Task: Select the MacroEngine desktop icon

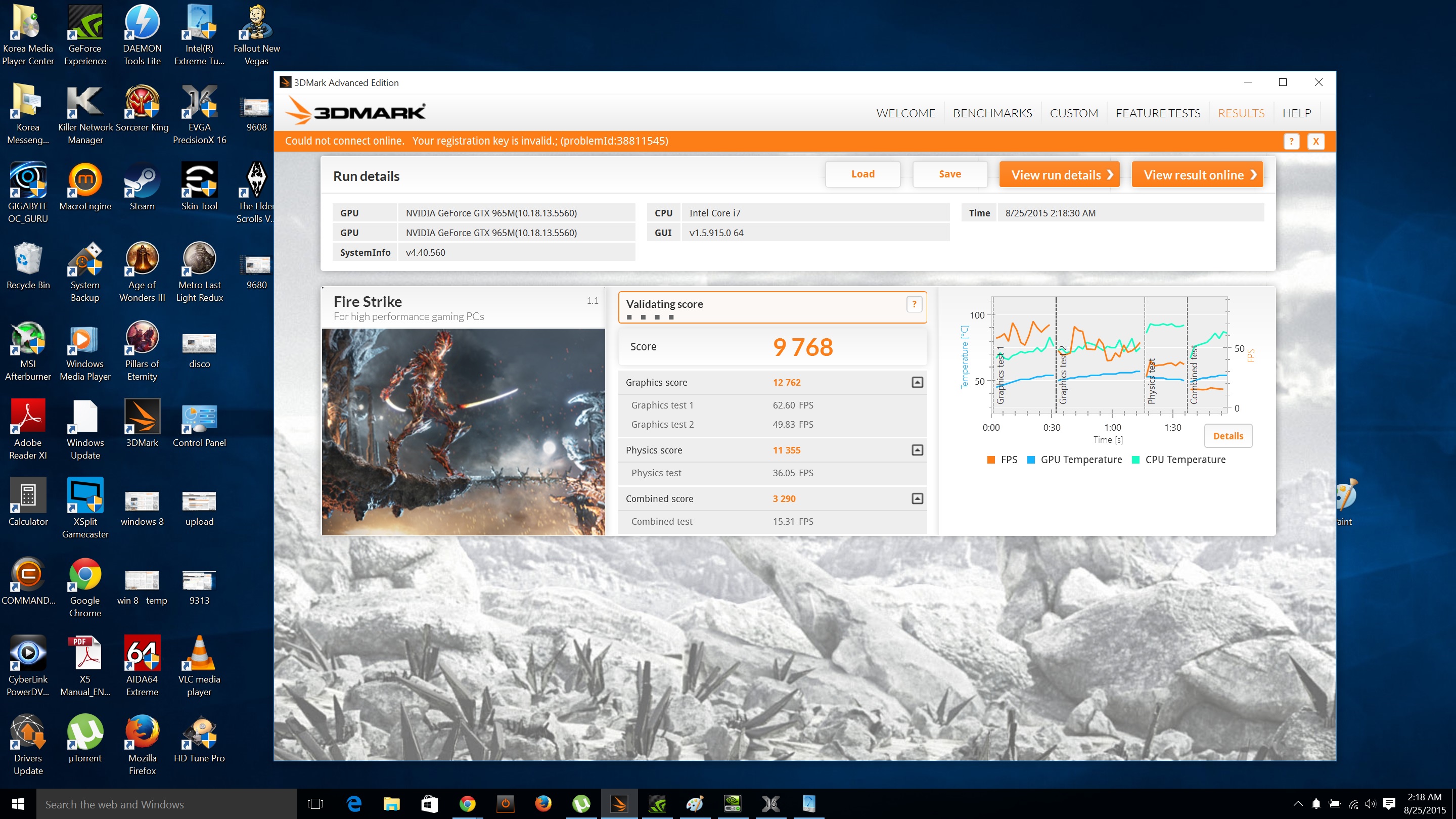Action: (85, 187)
